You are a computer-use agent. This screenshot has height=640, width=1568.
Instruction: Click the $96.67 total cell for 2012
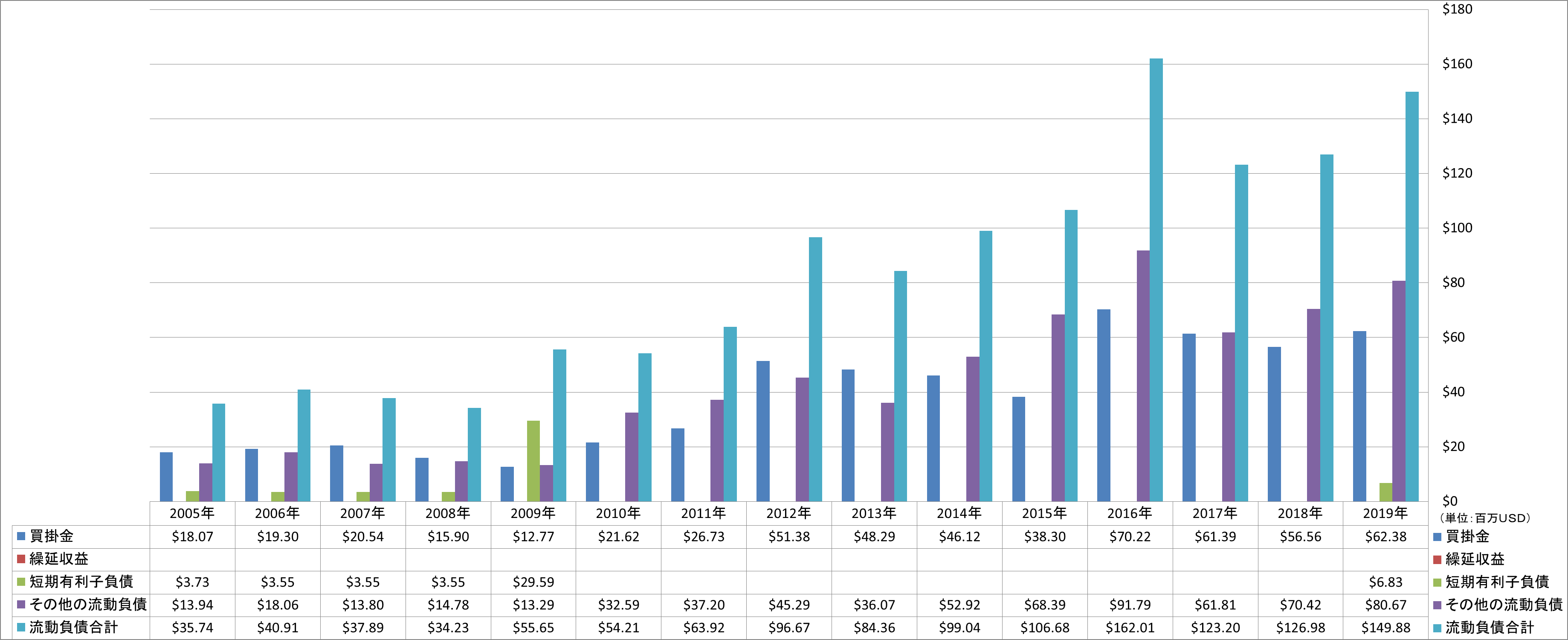coord(789,628)
